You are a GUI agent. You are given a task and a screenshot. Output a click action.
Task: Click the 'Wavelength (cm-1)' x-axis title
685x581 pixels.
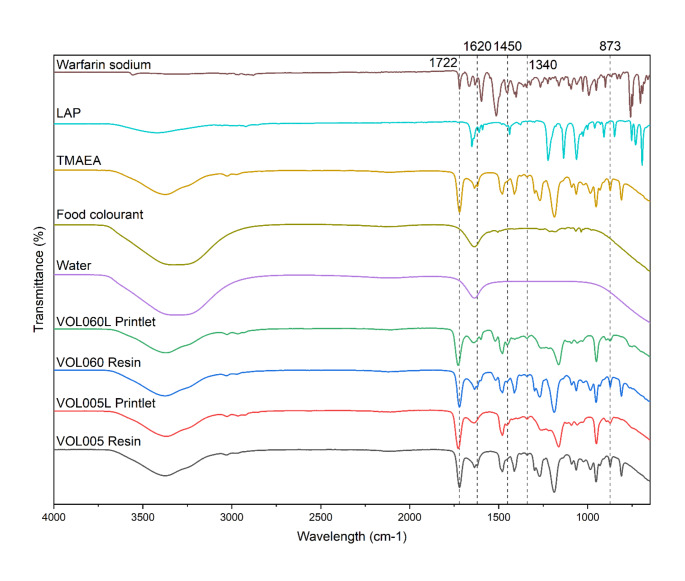click(352, 536)
